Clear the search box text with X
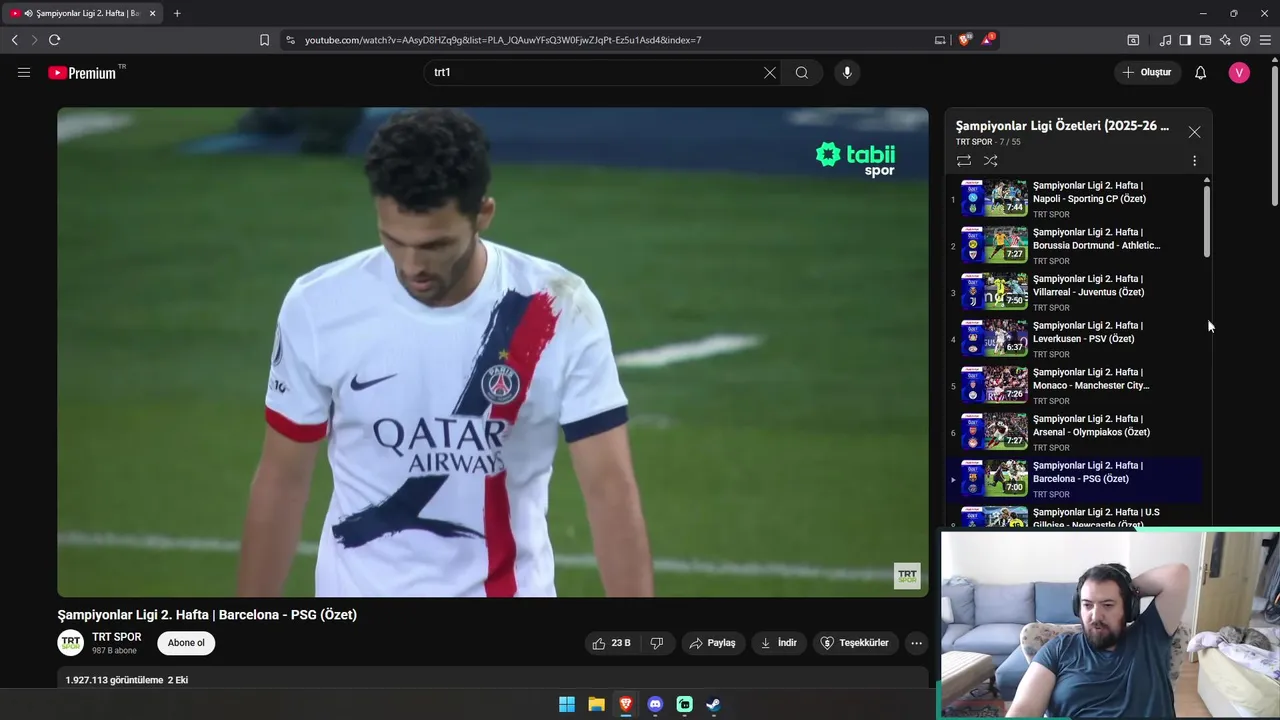 pyautogui.click(x=770, y=72)
